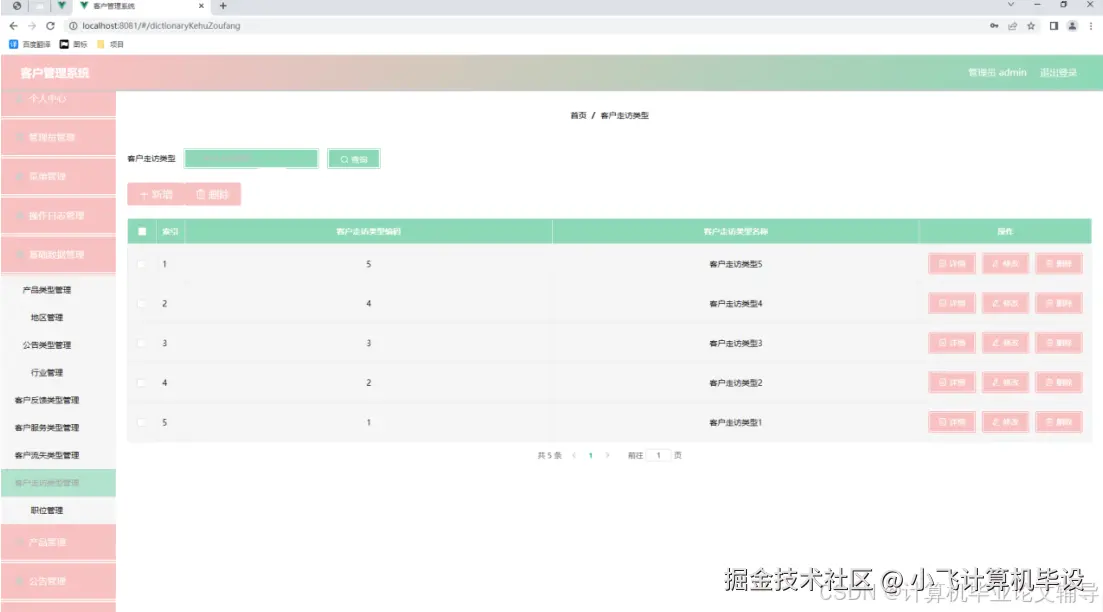The width and height of the screenshot is (1103, 612).
Task: Click the 新增 add button
Action: point(156,194)
